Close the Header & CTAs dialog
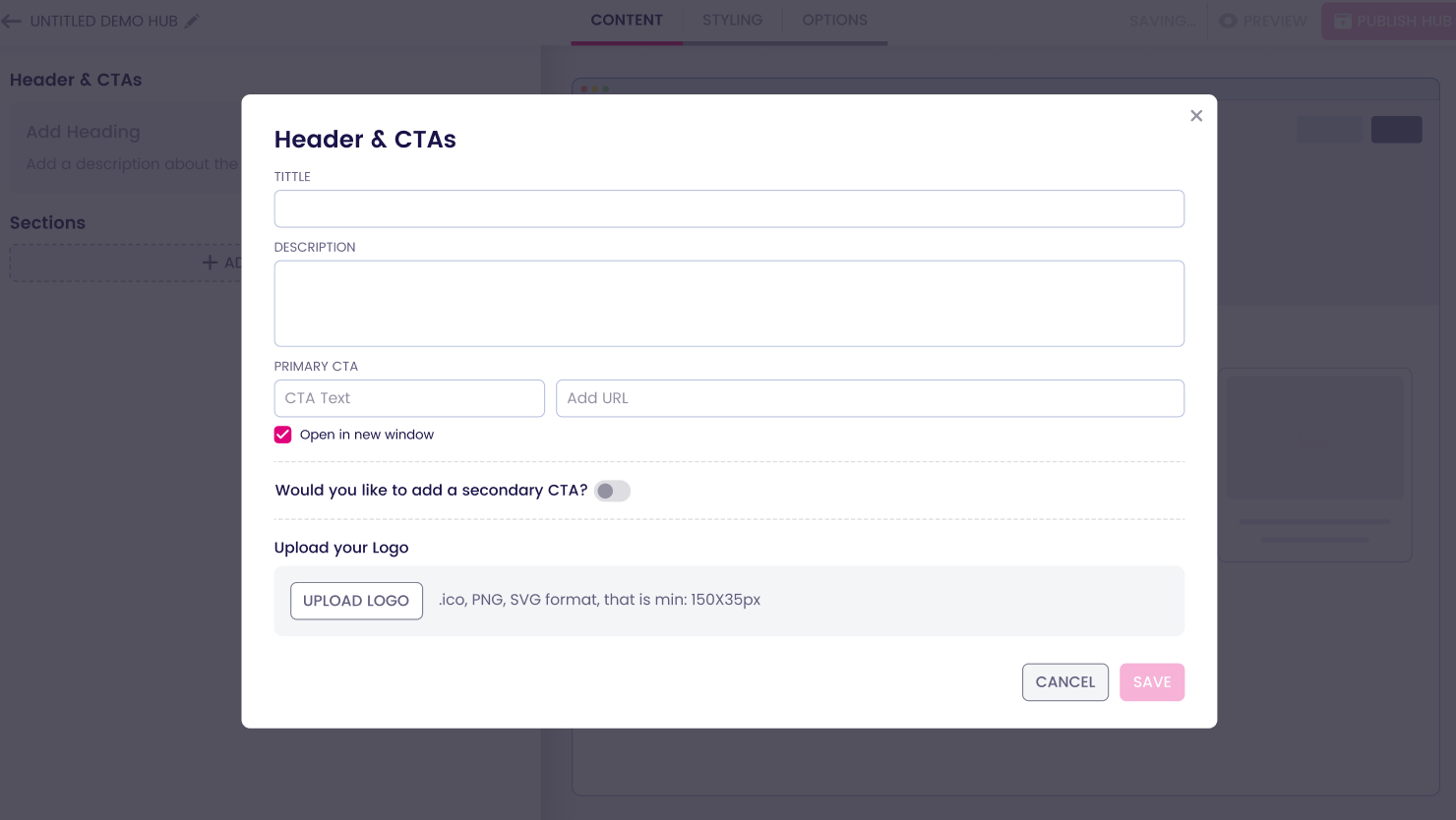This screenshot has height=820, width=1456. pyautogui.click(x=1196, y=116)
